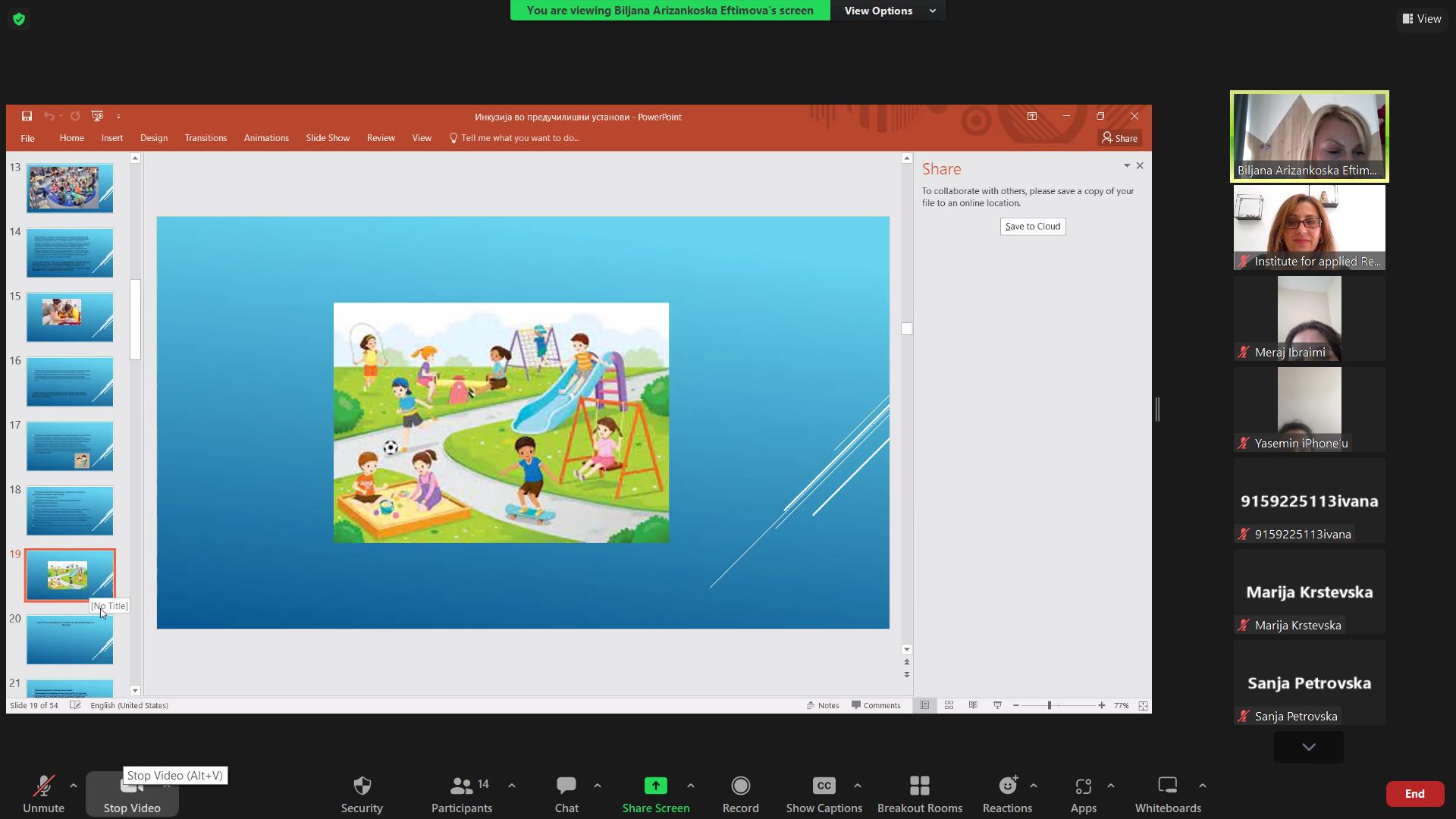
Task: Open Security options in Zoom
Action: 362,793
